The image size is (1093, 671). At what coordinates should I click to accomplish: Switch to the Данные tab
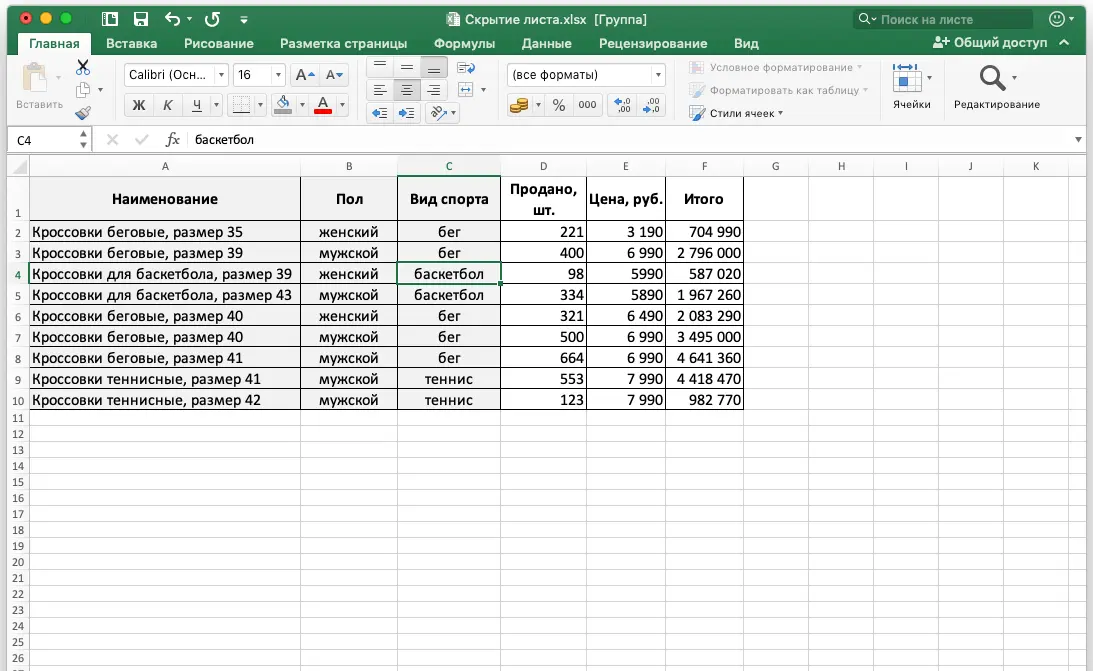pyautogui.click(x=546, y=43)
